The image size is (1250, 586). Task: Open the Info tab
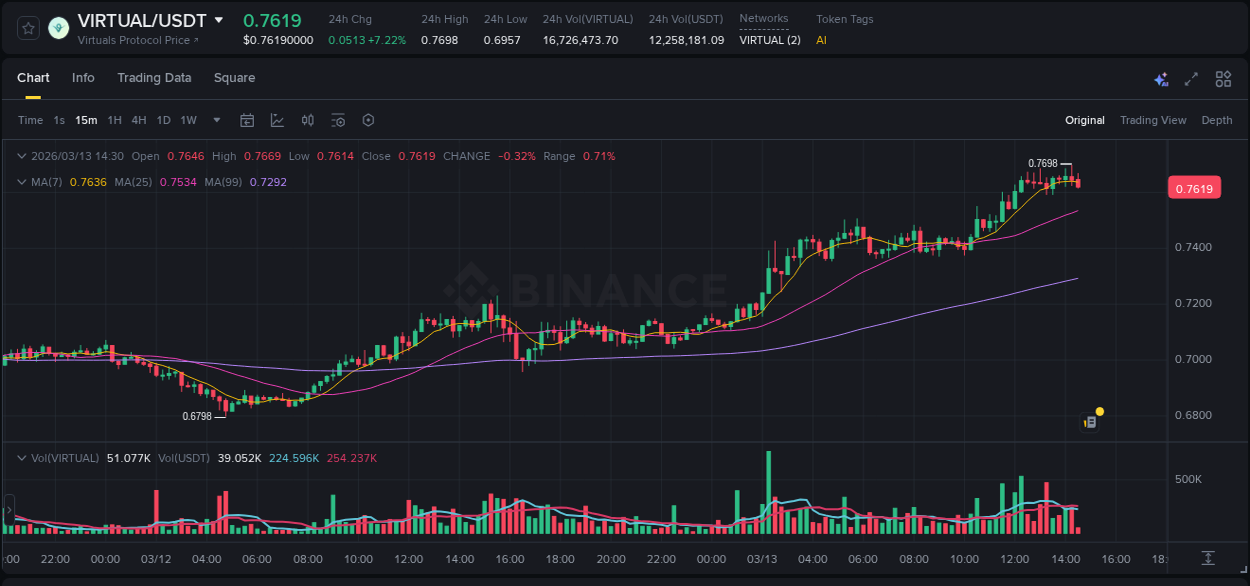[x=83, y=77]
